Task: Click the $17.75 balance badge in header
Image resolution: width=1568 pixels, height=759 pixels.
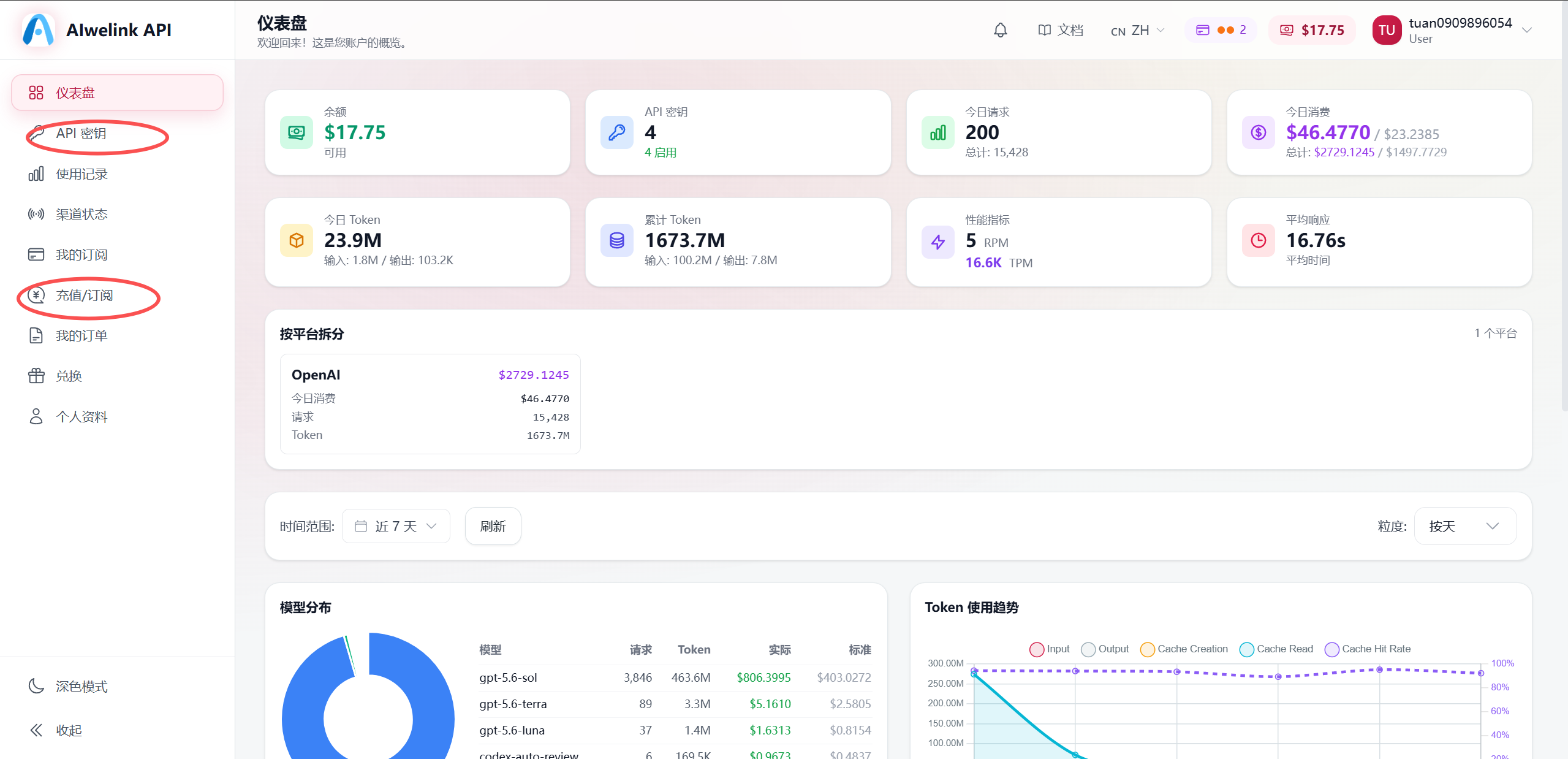Action: point(1311,30)
